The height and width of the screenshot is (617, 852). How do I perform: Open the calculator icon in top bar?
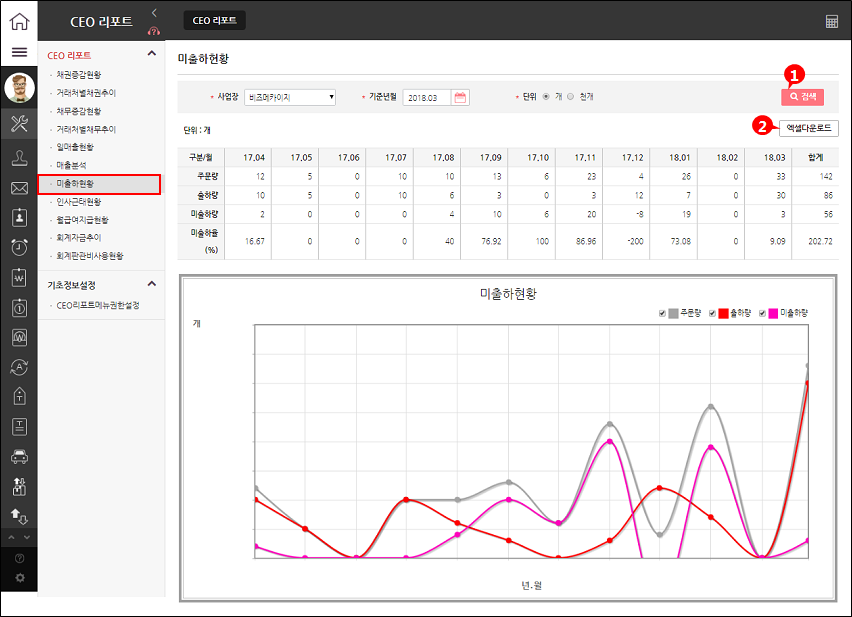point(831,21)
